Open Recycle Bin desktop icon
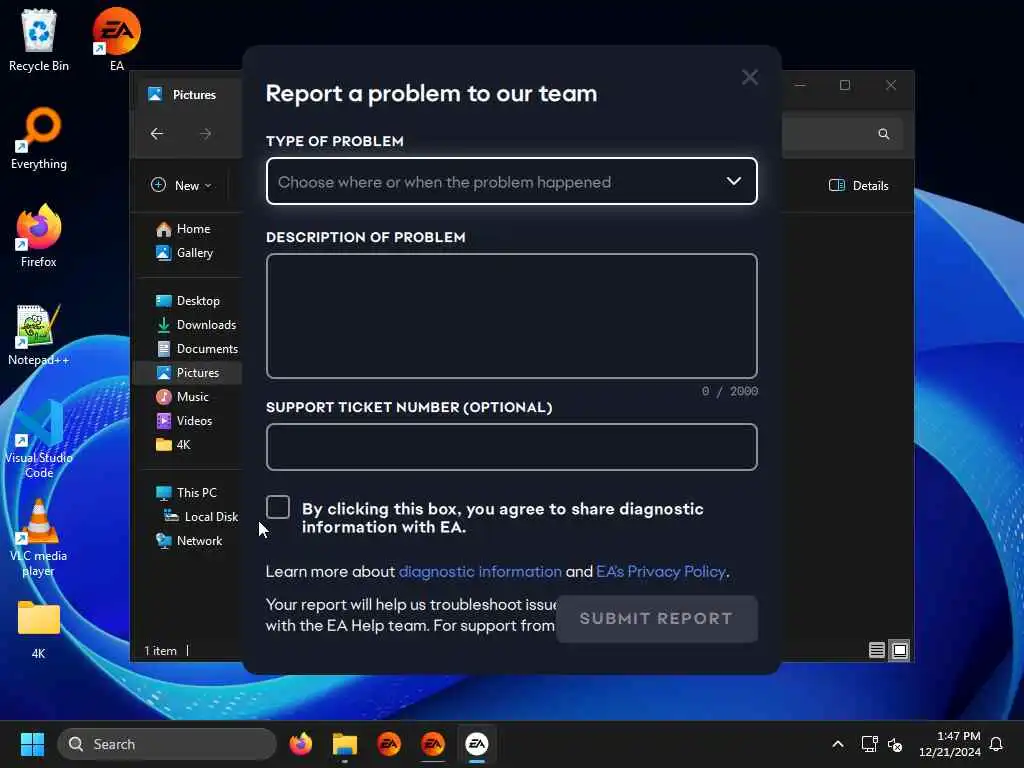1024x768 pixels. [39, 40]
